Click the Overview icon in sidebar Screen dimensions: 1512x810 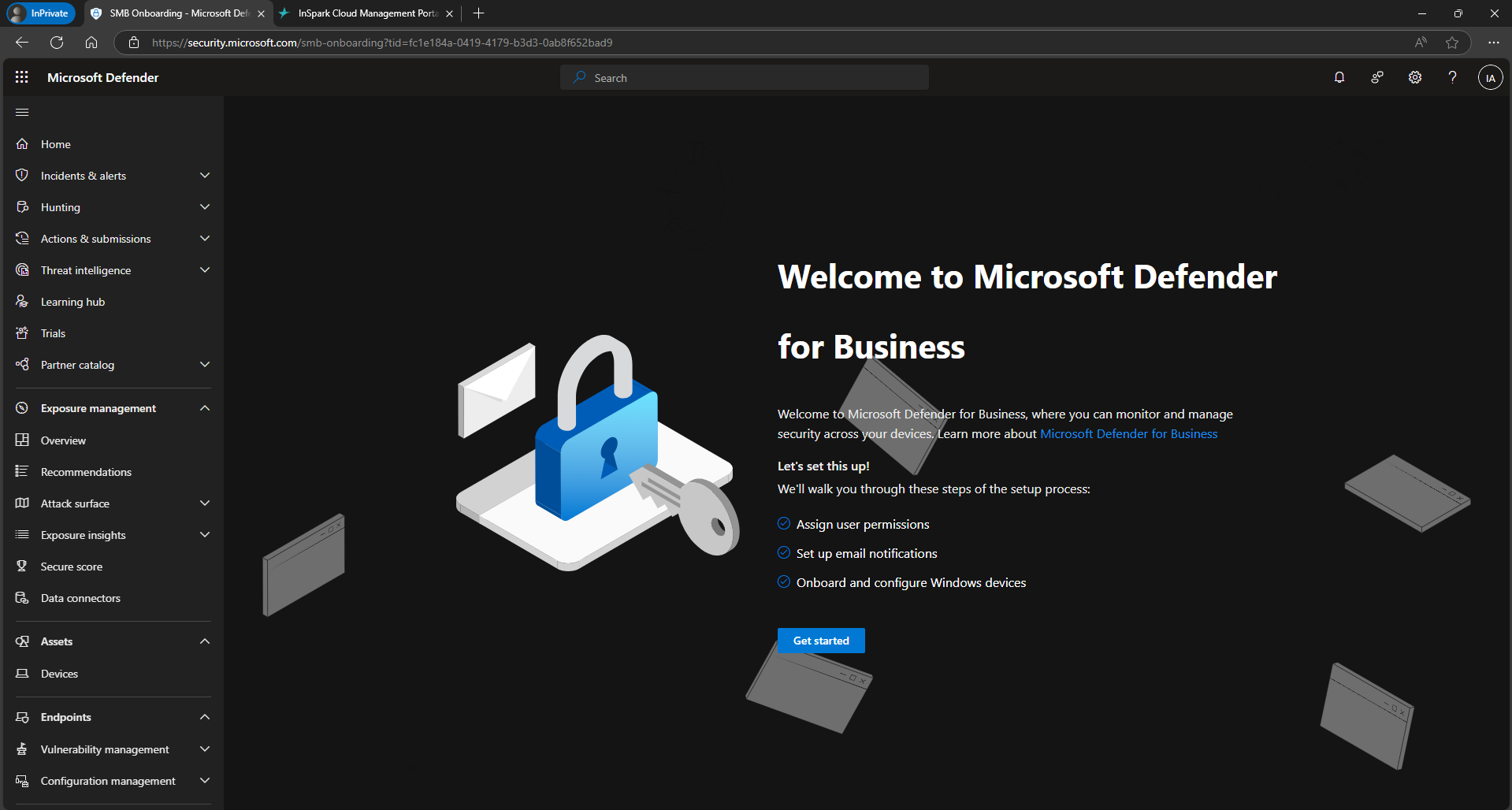[22, 440]
